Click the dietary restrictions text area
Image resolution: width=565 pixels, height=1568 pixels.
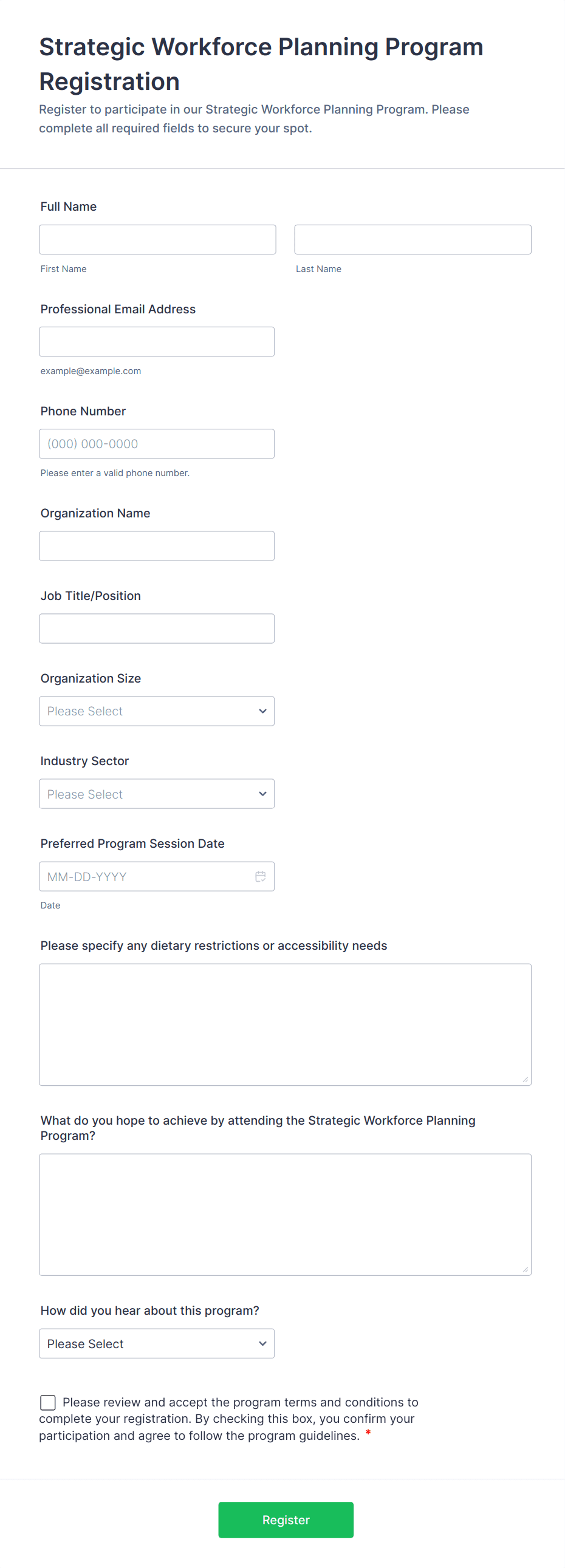tap(285, 1024)
